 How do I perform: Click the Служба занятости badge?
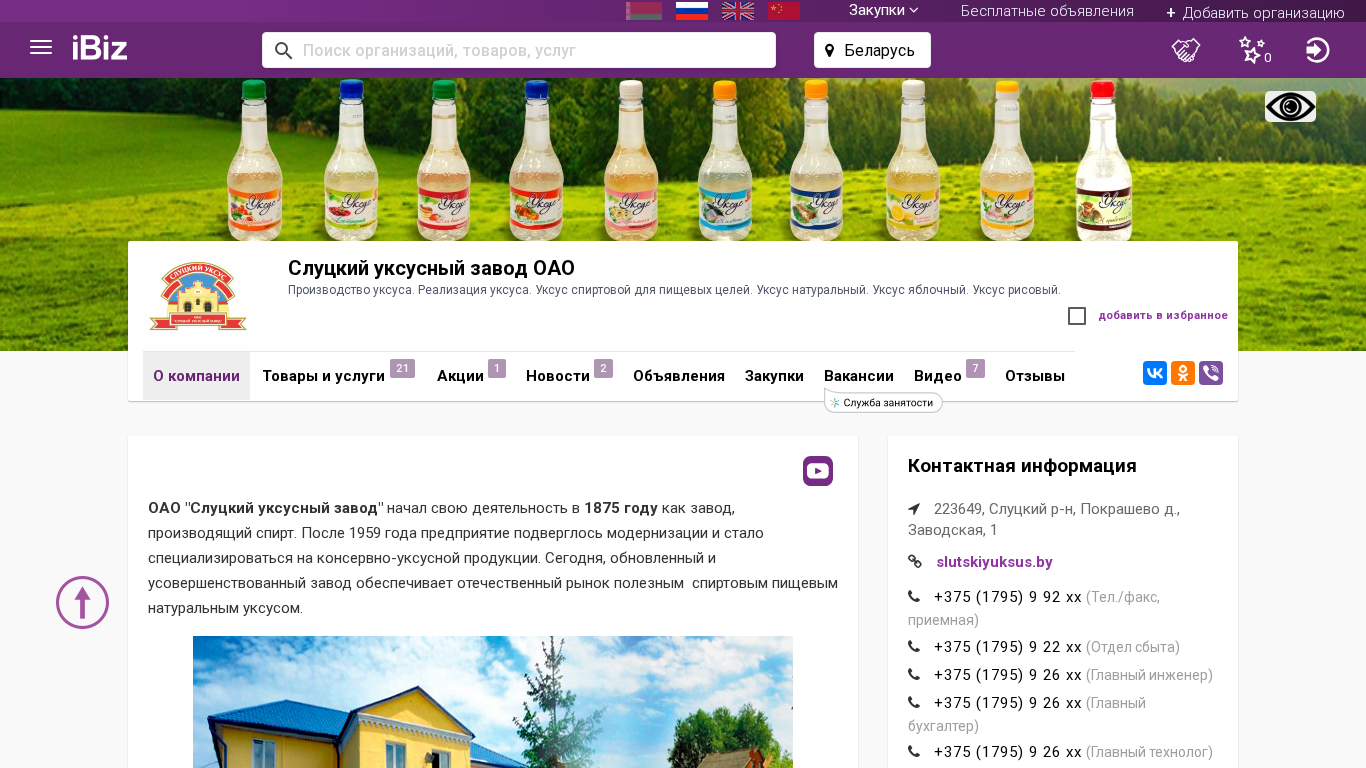click(x=883, y=402)
